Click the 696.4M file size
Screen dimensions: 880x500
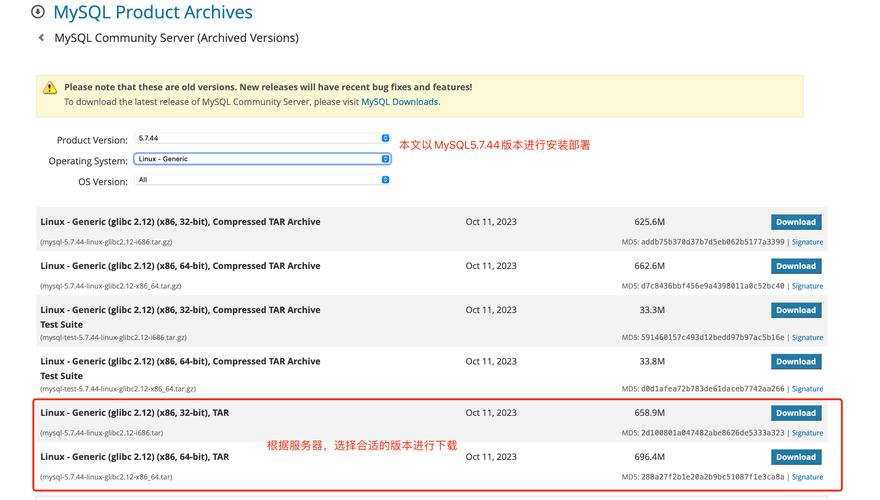point(649,457)
